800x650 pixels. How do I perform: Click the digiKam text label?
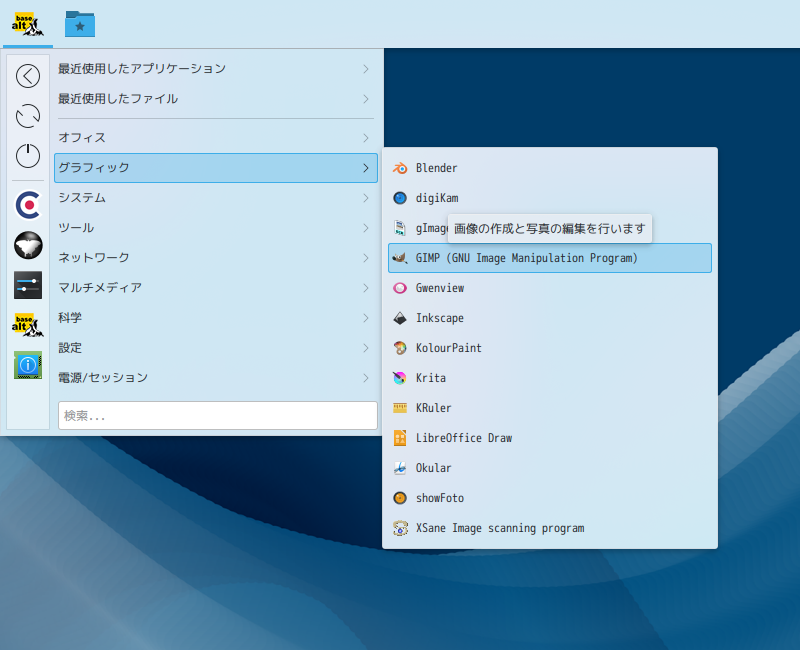[437, 198]
